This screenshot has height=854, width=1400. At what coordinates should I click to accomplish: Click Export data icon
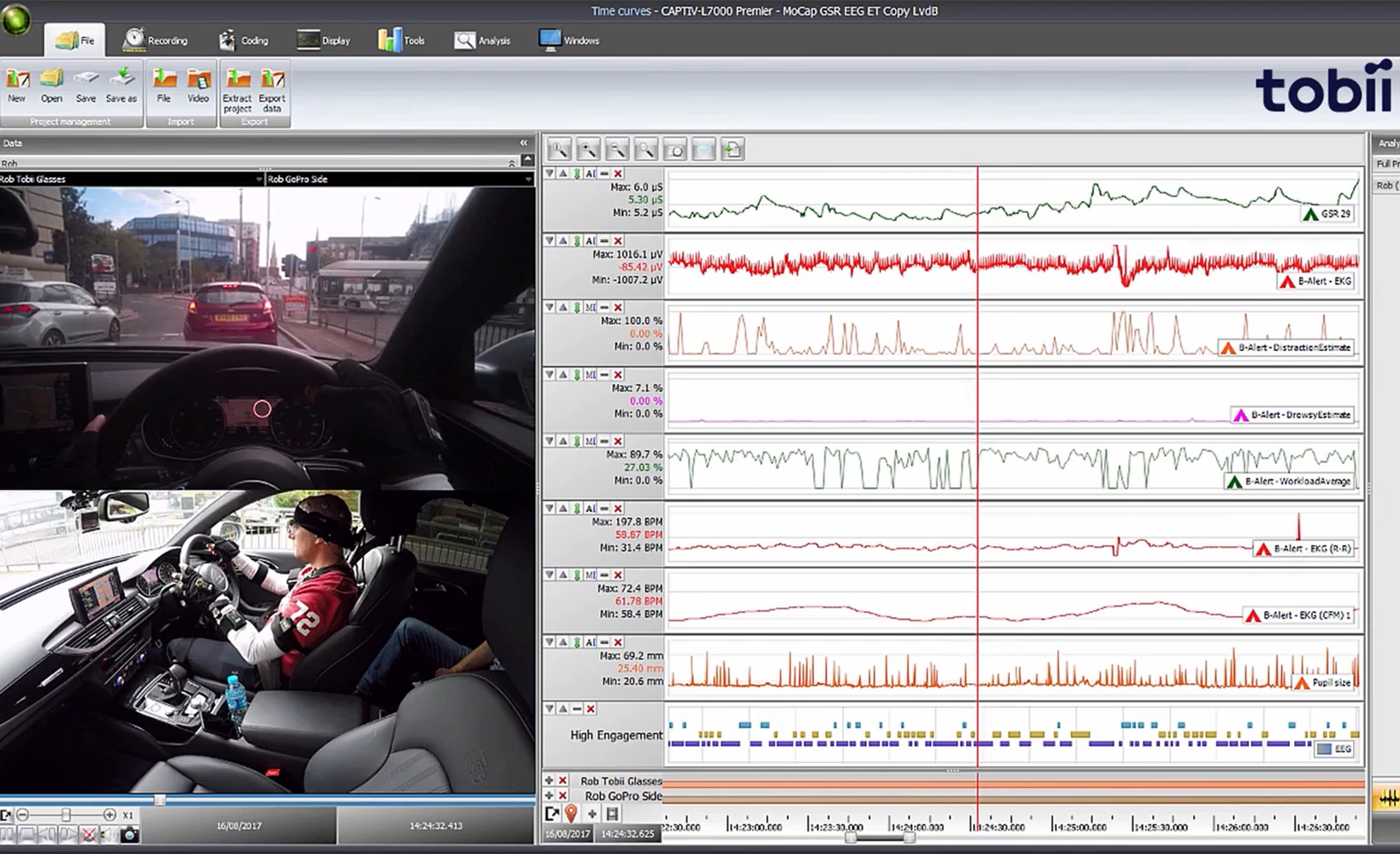(272, 91)
